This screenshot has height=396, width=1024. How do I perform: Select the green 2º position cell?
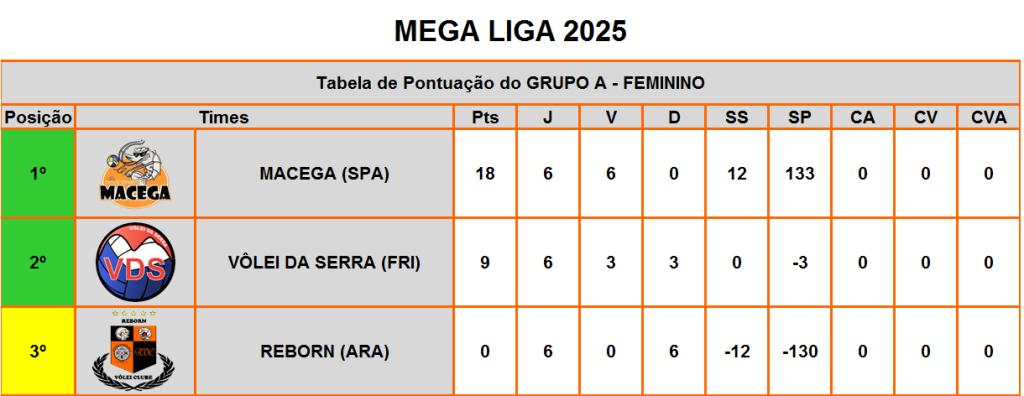(x=38, y=262)
